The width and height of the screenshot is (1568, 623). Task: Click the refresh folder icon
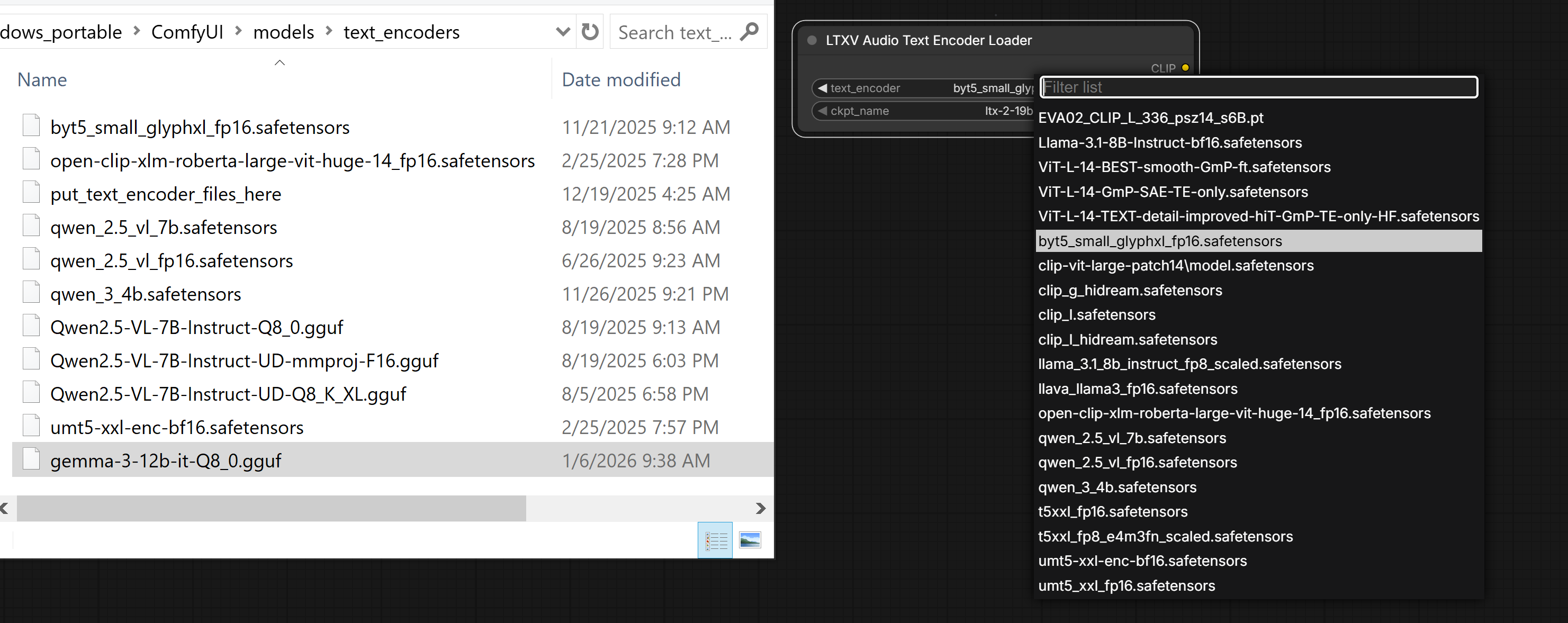589,32
